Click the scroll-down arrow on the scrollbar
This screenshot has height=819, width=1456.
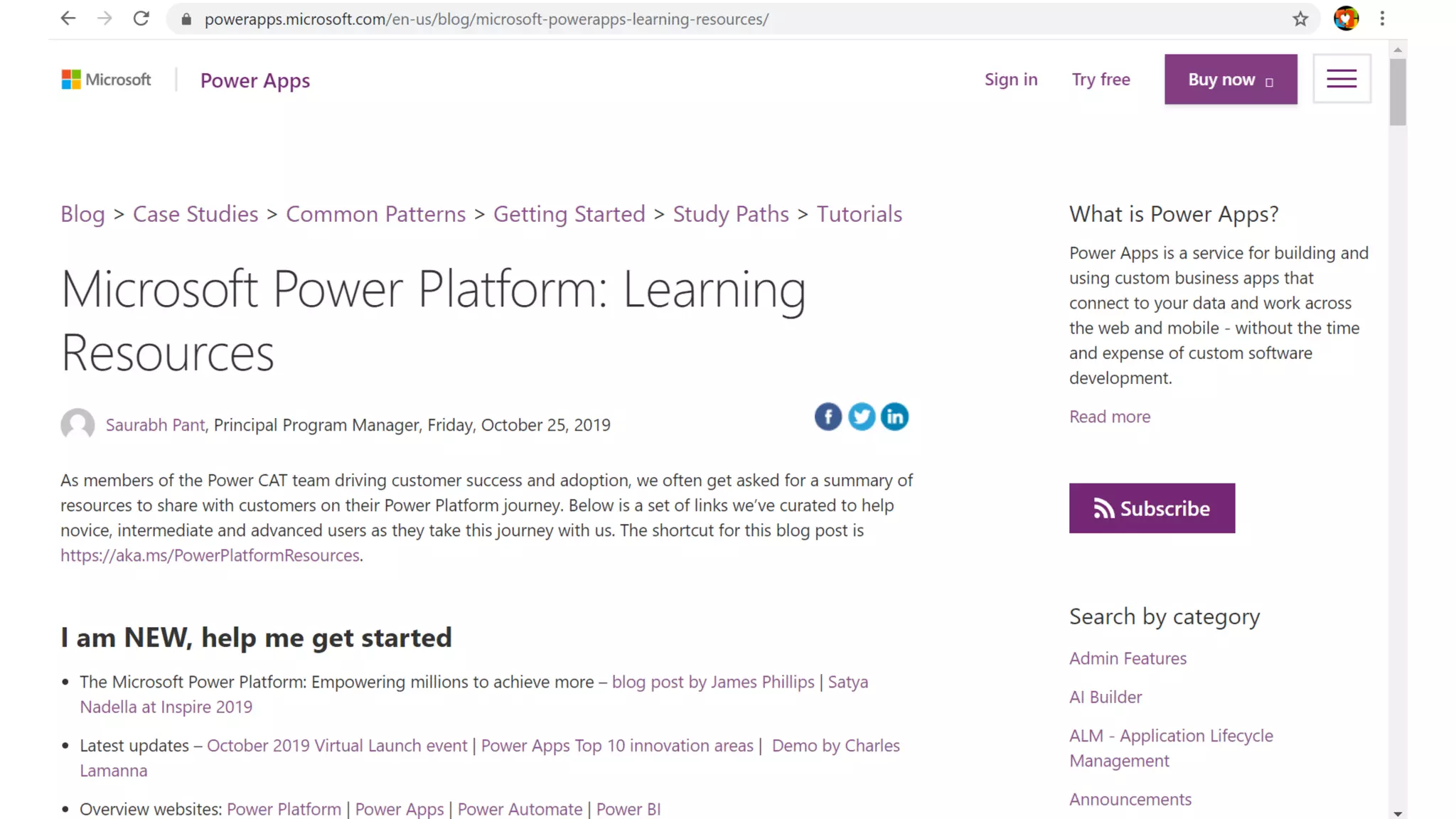point(1398,813)
